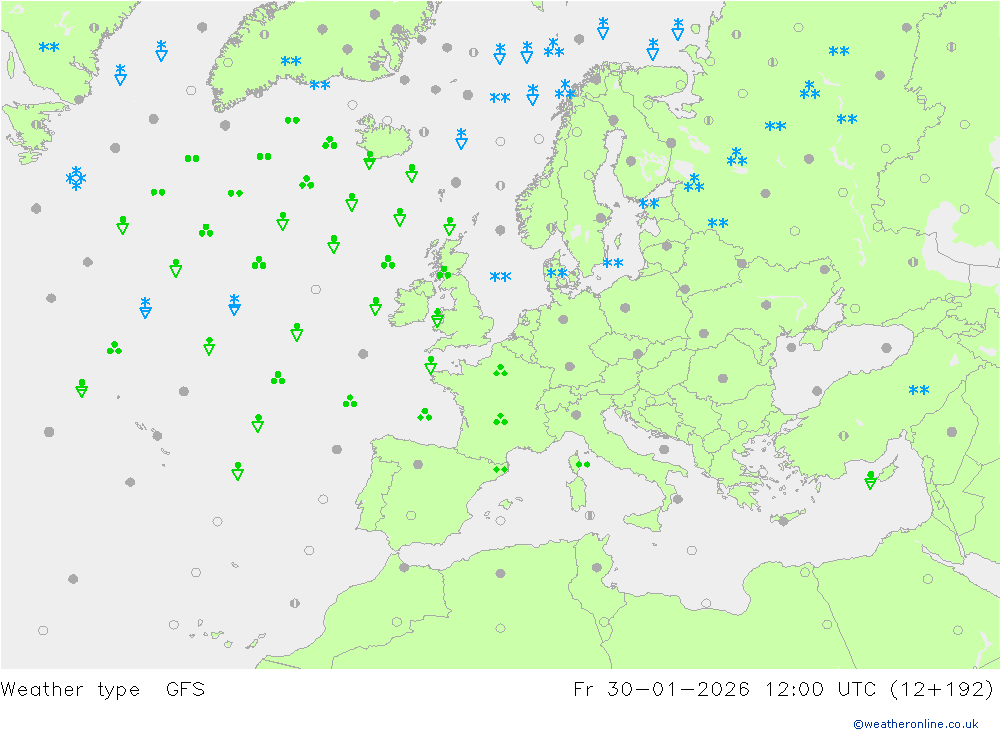Click the rain symbol over Scotland
This screenshot has width=1000, height=733.
444,273
